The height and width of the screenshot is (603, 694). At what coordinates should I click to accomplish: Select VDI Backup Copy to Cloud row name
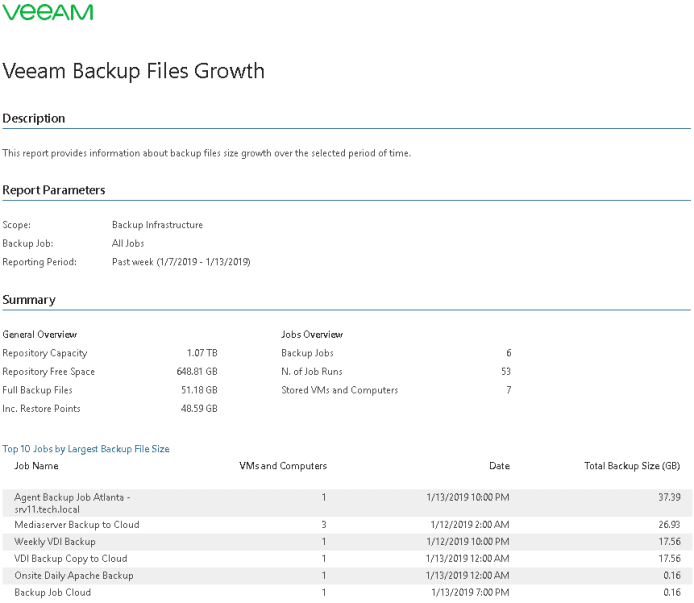click(71, 559)
